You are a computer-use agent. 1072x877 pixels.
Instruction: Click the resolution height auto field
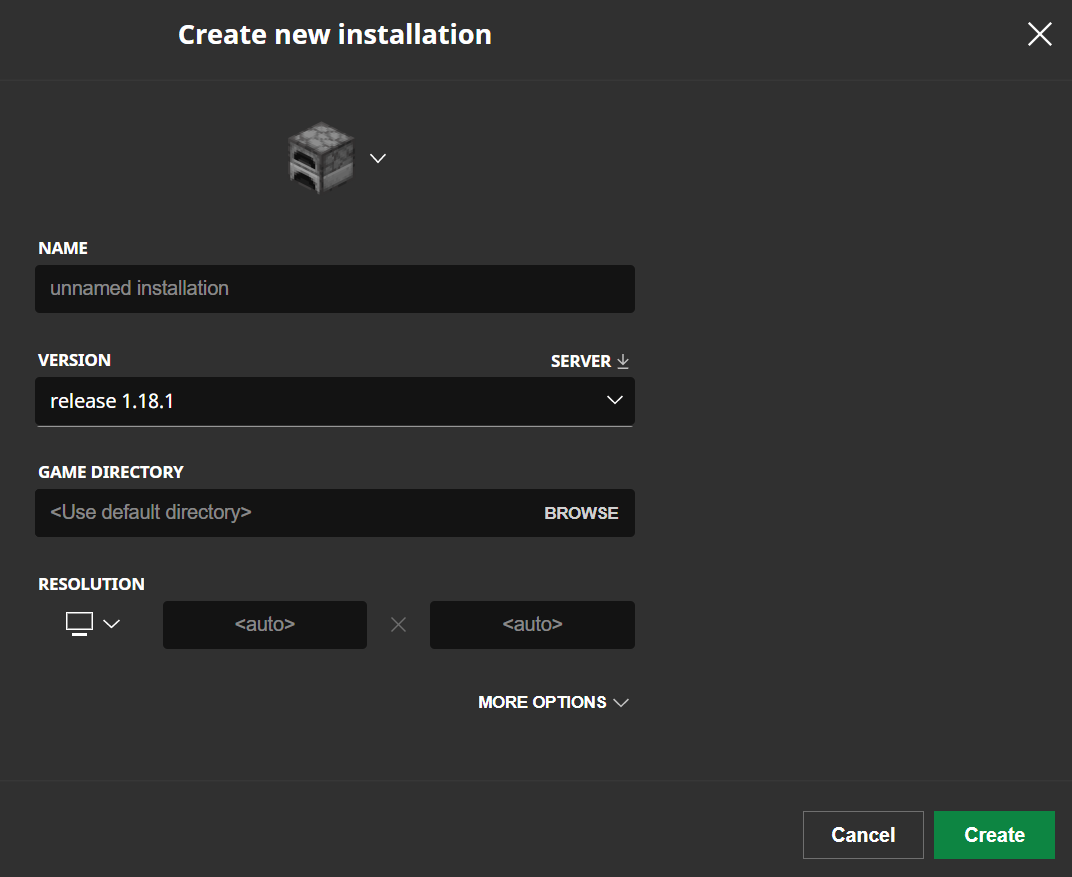pyautogui.click(x=532, y=624)
